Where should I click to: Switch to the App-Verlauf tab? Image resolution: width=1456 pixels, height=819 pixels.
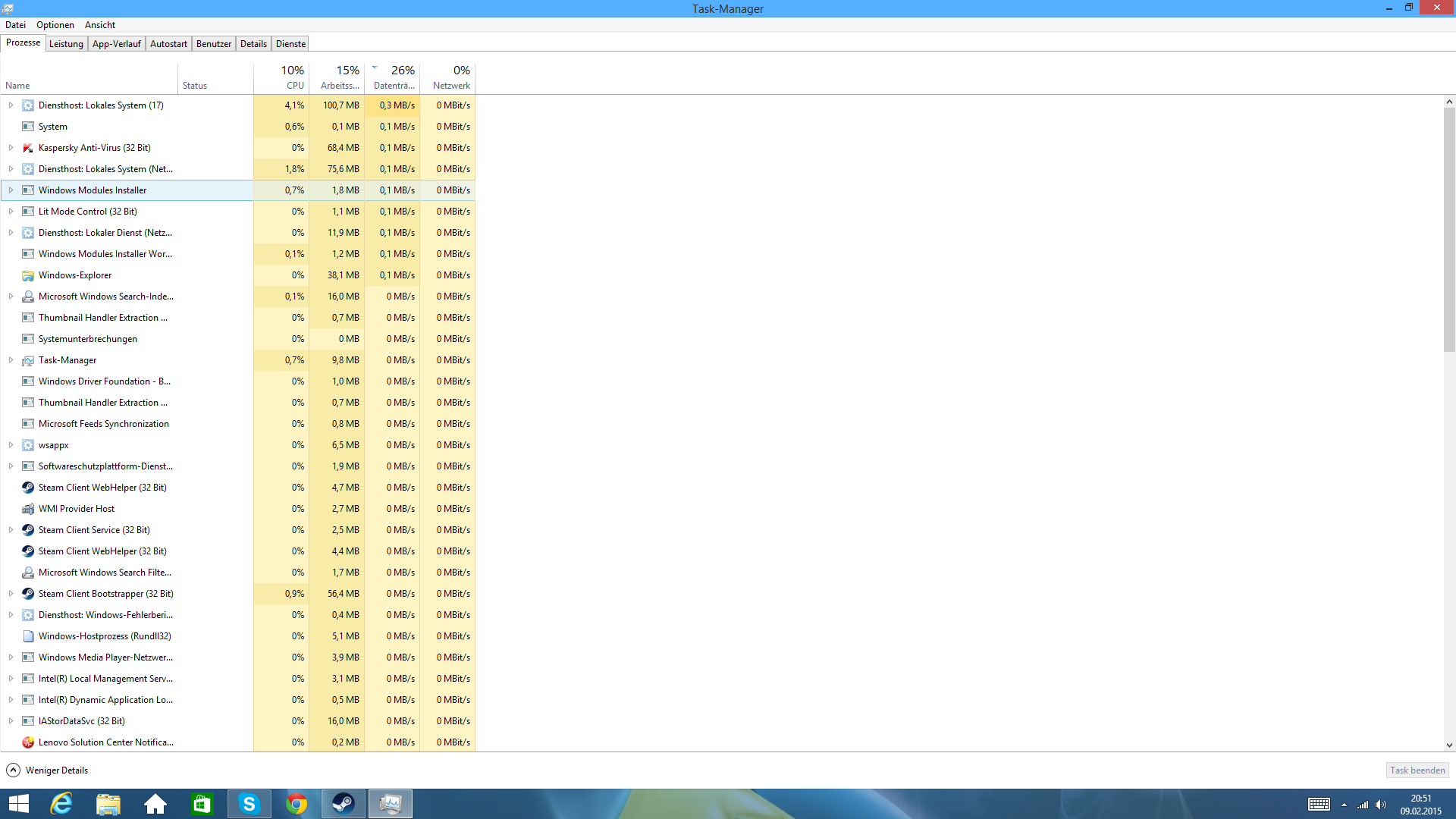[117, 44]
